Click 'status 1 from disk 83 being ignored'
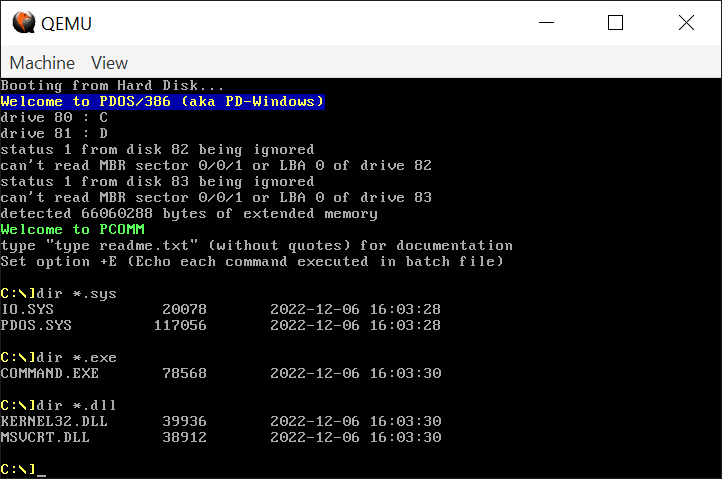This screenshot has width=722, height=479. [157, 181]
